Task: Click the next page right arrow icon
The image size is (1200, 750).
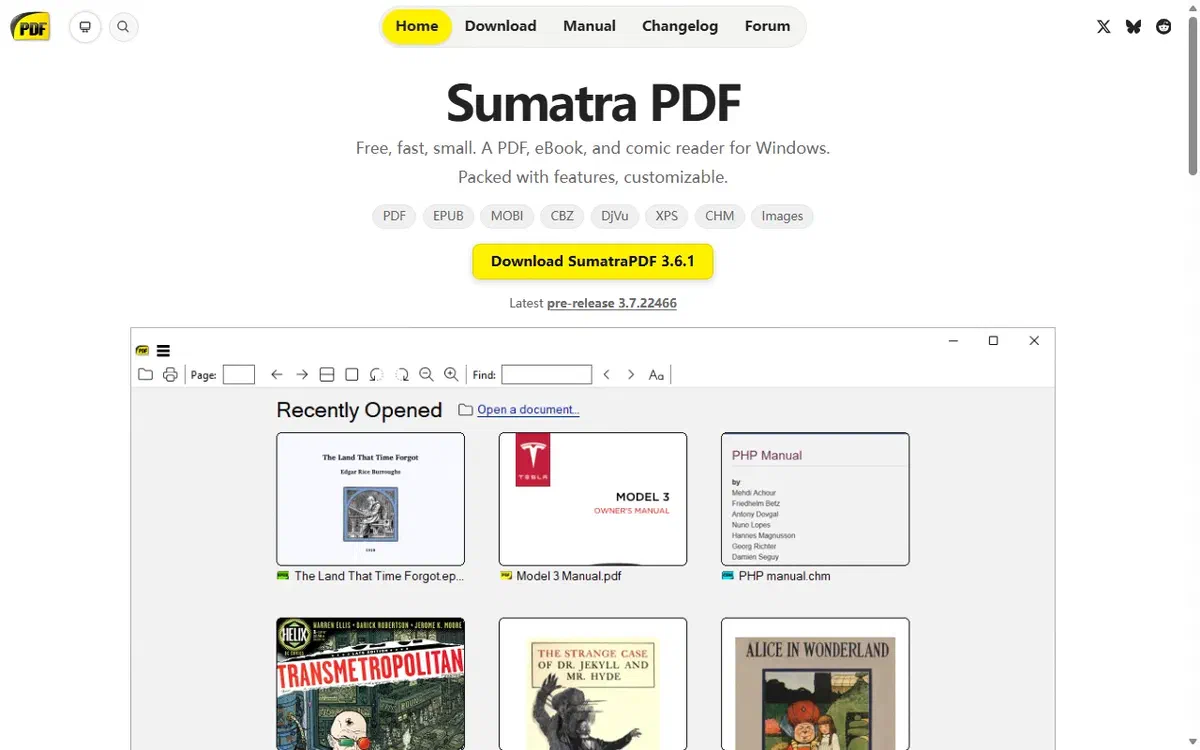Action: tap(302, 374)
